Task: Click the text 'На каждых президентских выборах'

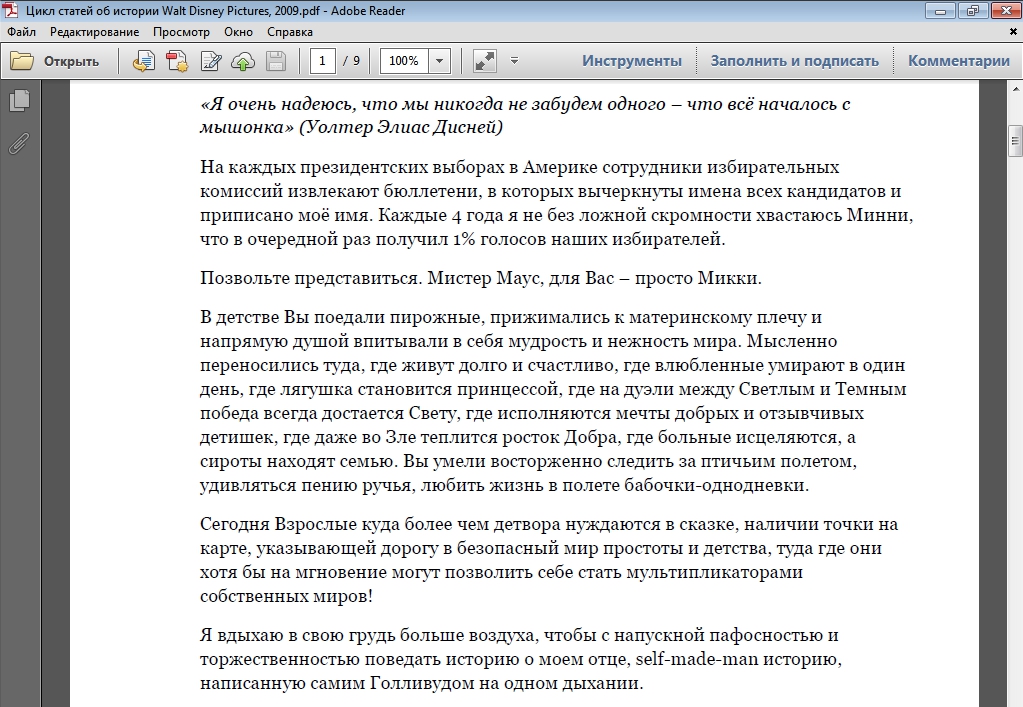Action: coord(351,168)
